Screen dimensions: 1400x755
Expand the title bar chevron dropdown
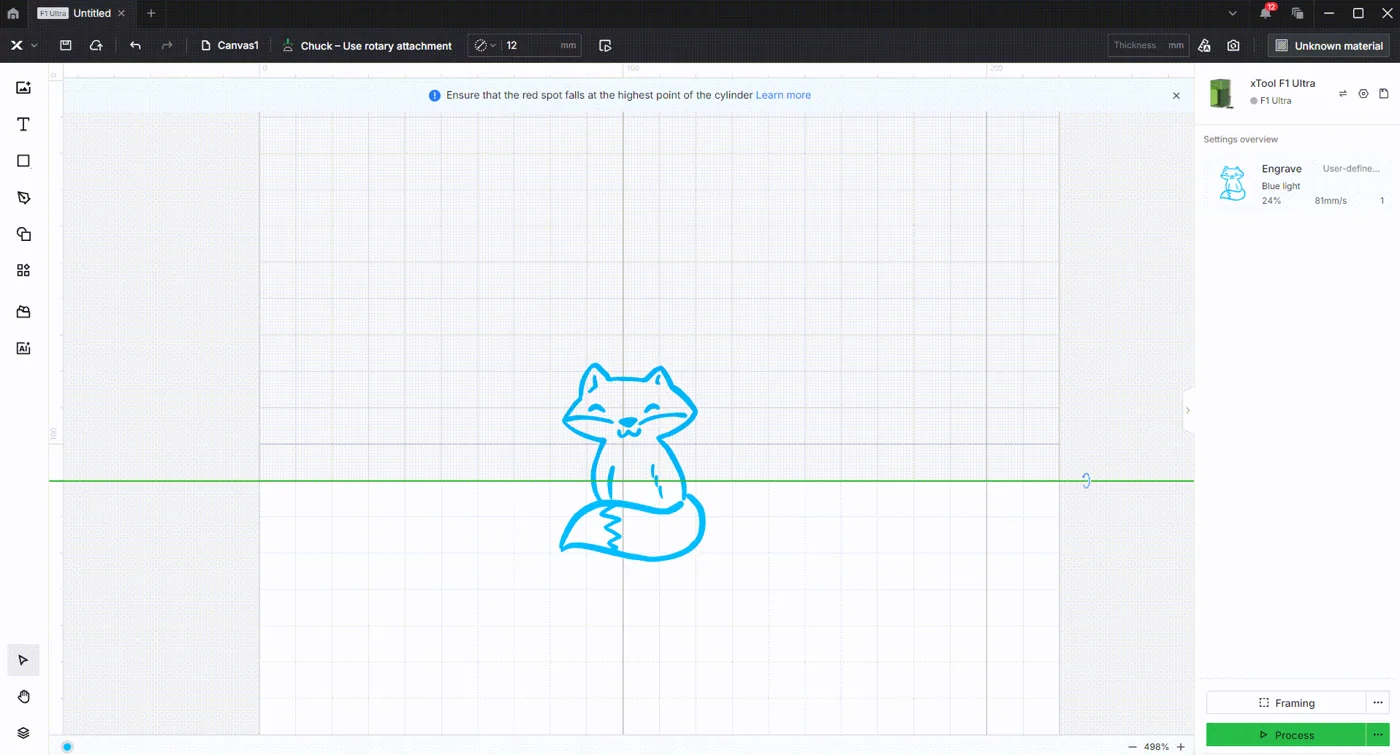coord(1232,13)
